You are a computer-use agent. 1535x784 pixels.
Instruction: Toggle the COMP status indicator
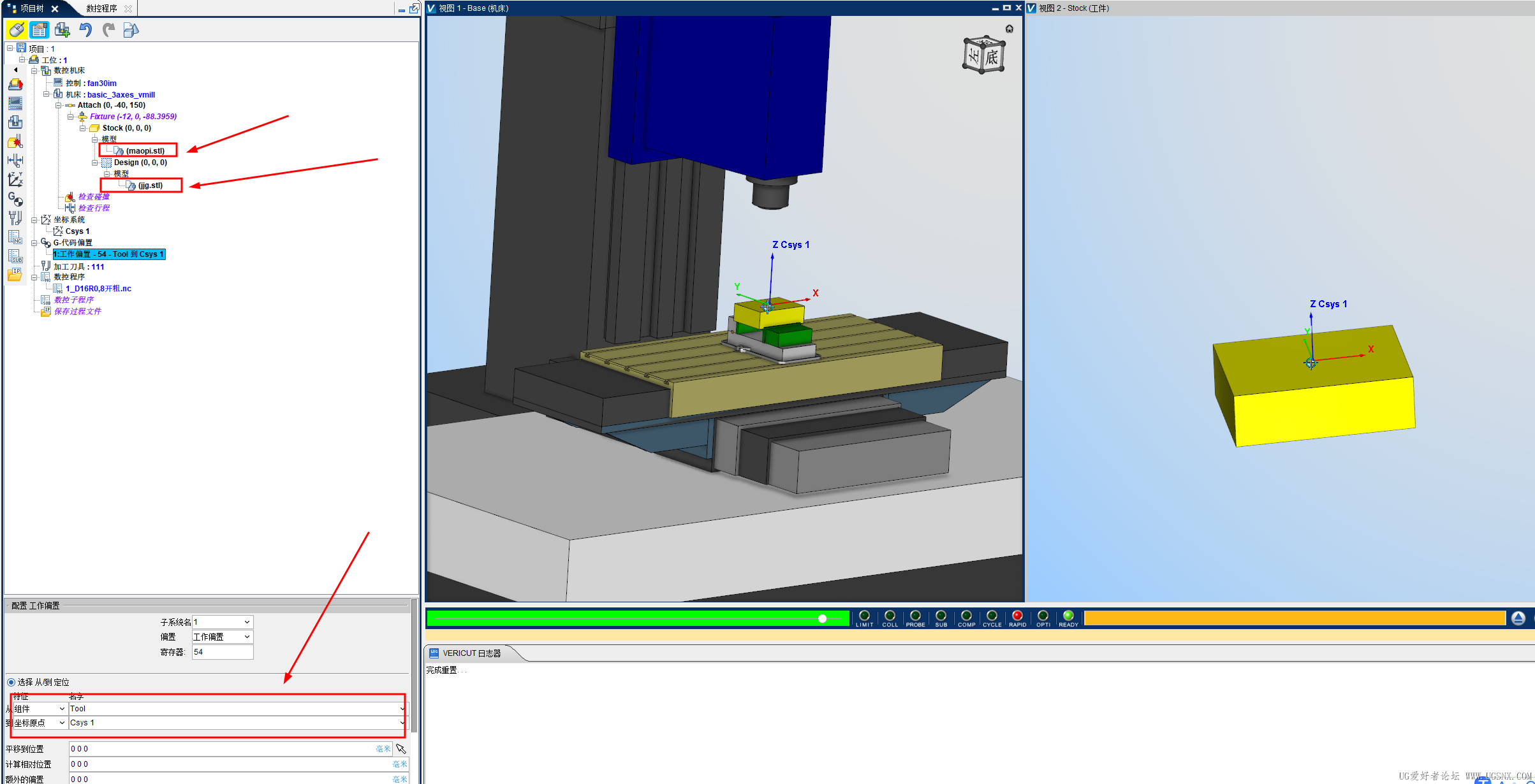tap(966, 618)
